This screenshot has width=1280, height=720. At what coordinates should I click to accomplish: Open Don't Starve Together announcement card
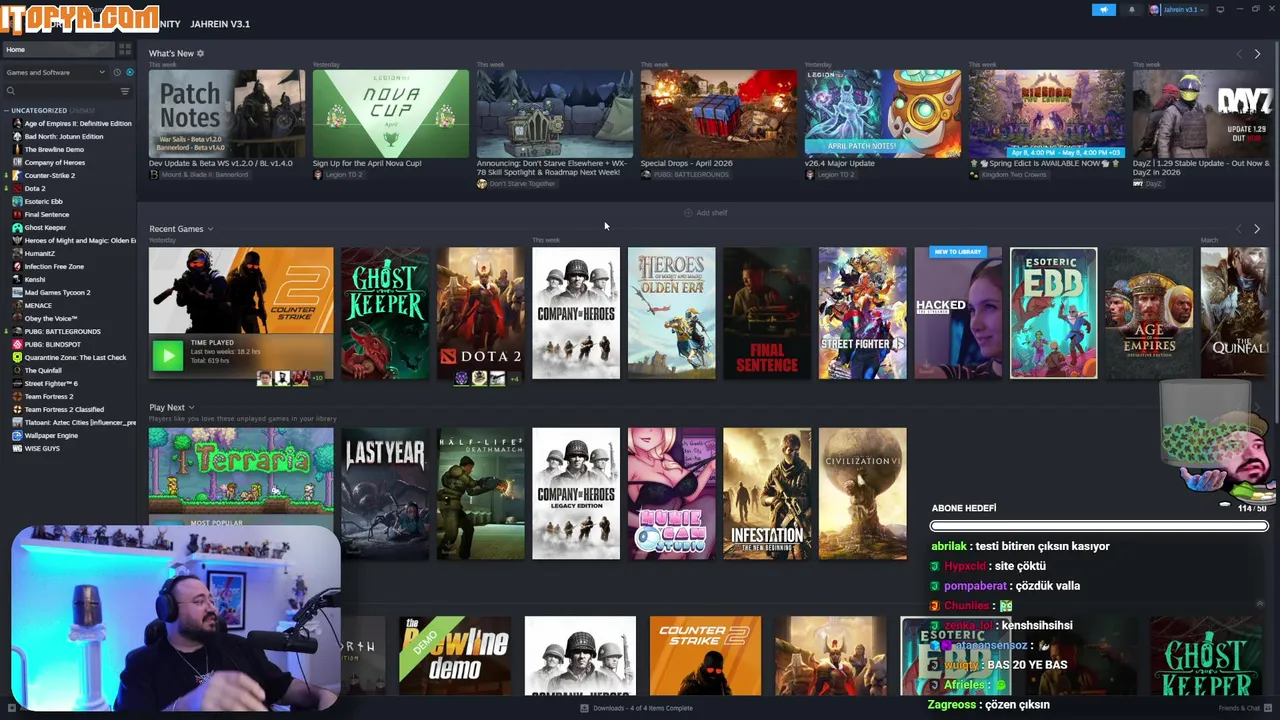tap(555, 113)
